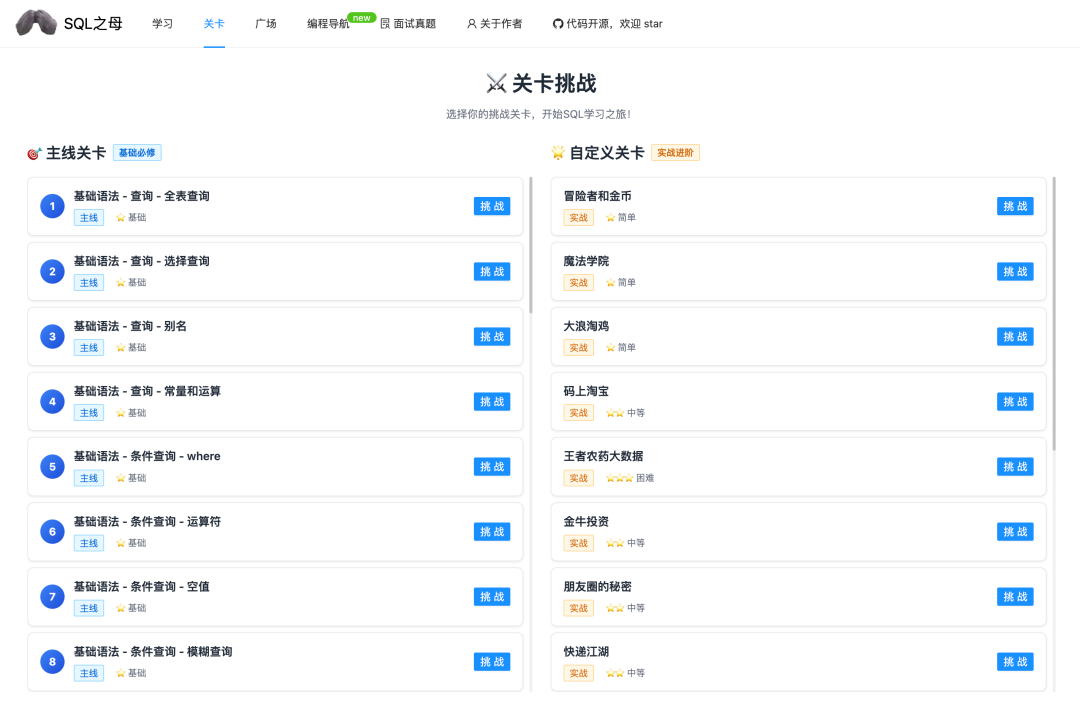Click the trophy icon beside 自定义关卡
Screen dimensions: 1080x702
pyautogui.click(x=560, y=153)
